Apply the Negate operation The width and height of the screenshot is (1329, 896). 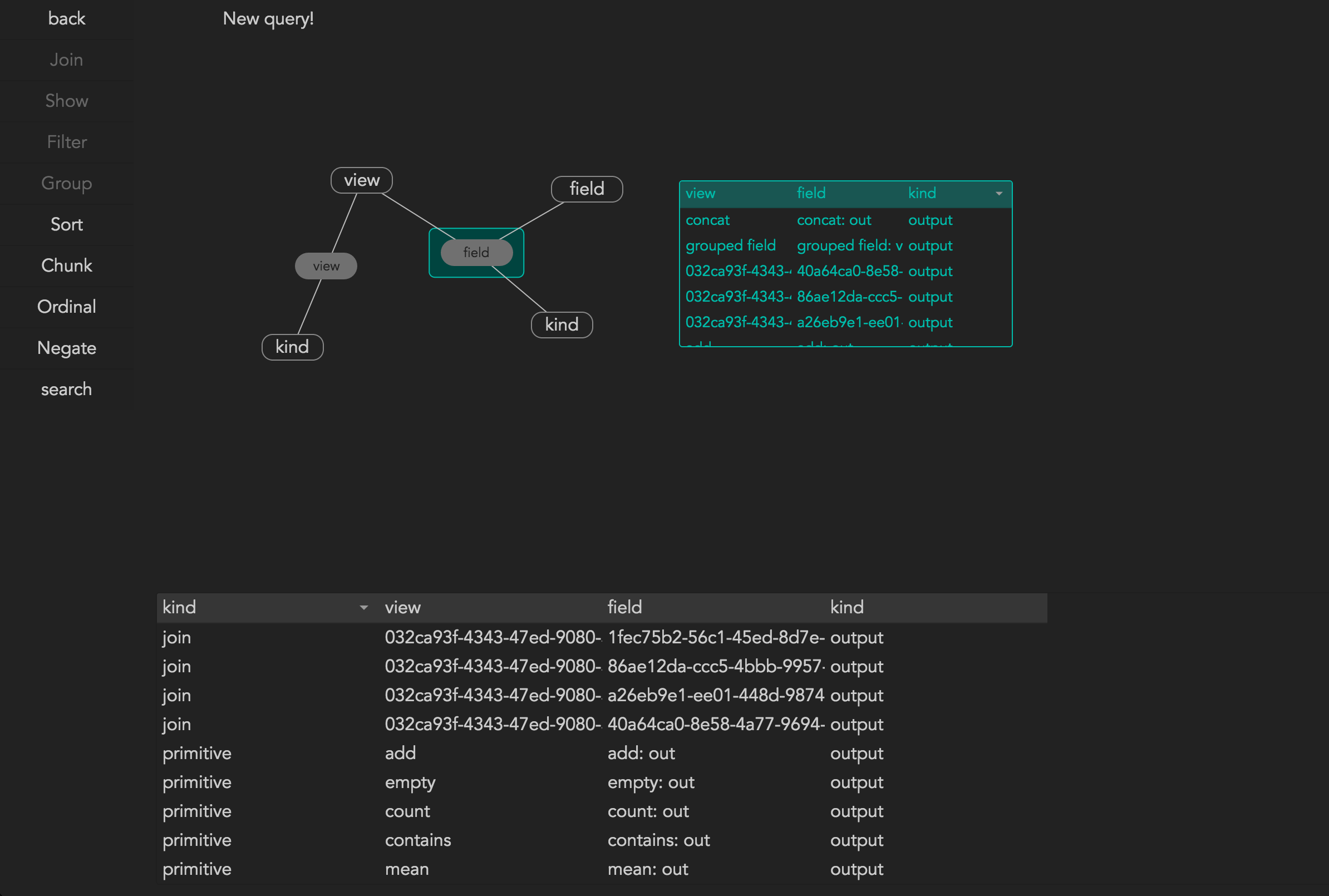click(66, 348)
